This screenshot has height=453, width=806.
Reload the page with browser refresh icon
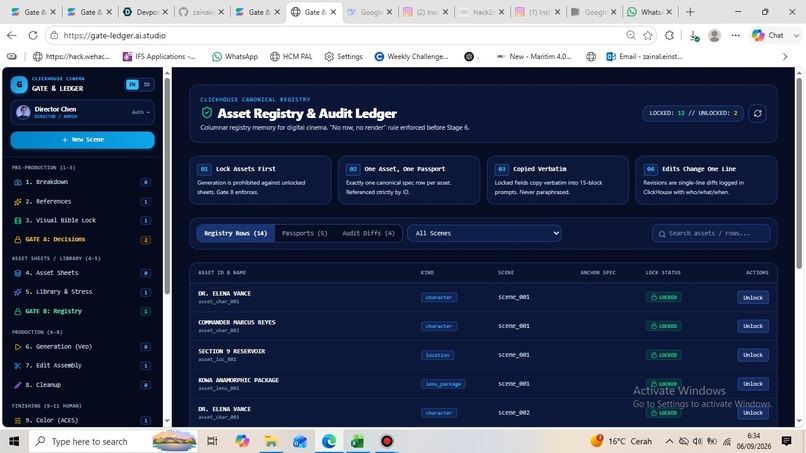(x=33, y=35)
